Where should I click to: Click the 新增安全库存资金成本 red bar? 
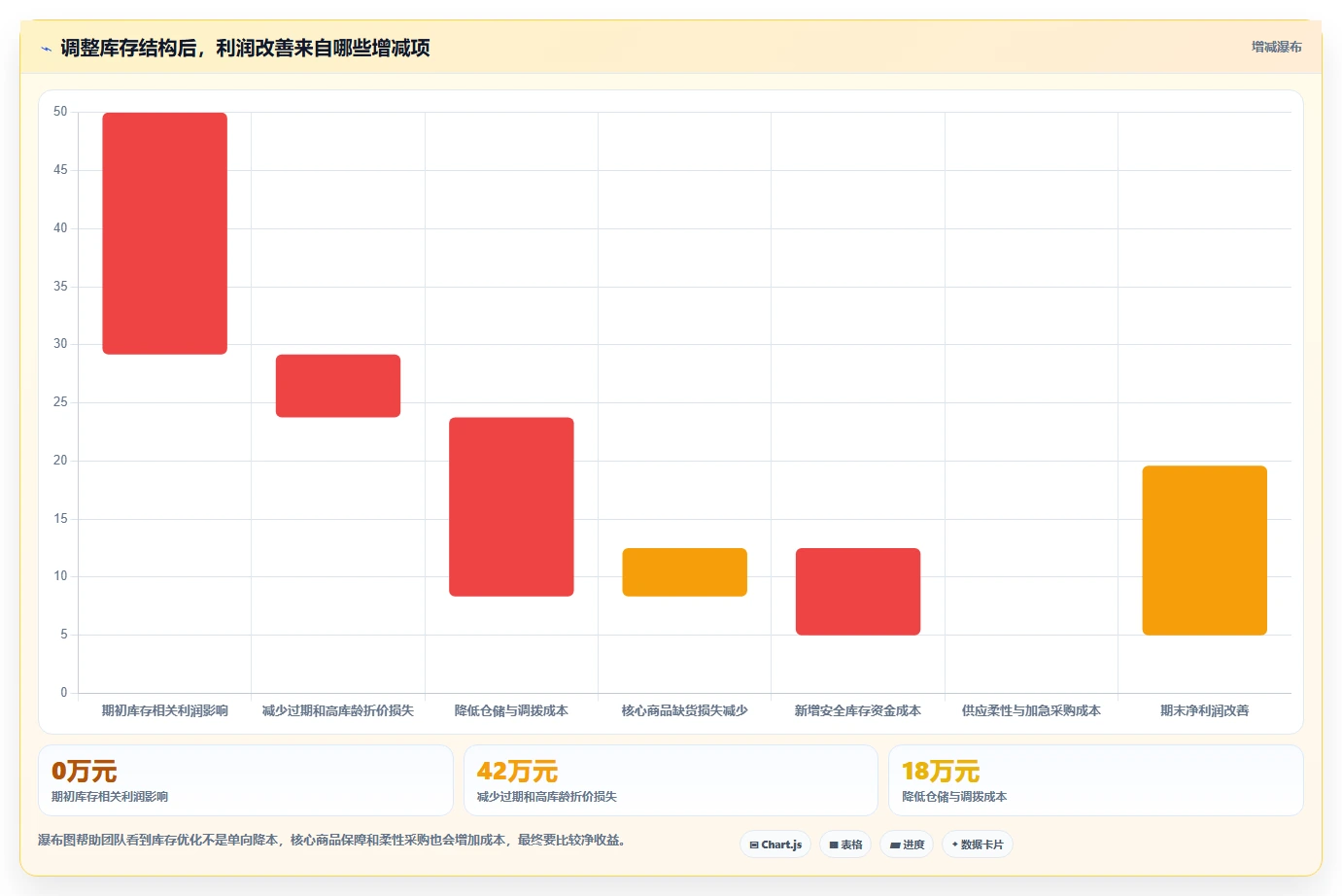(x=858, y=592)
